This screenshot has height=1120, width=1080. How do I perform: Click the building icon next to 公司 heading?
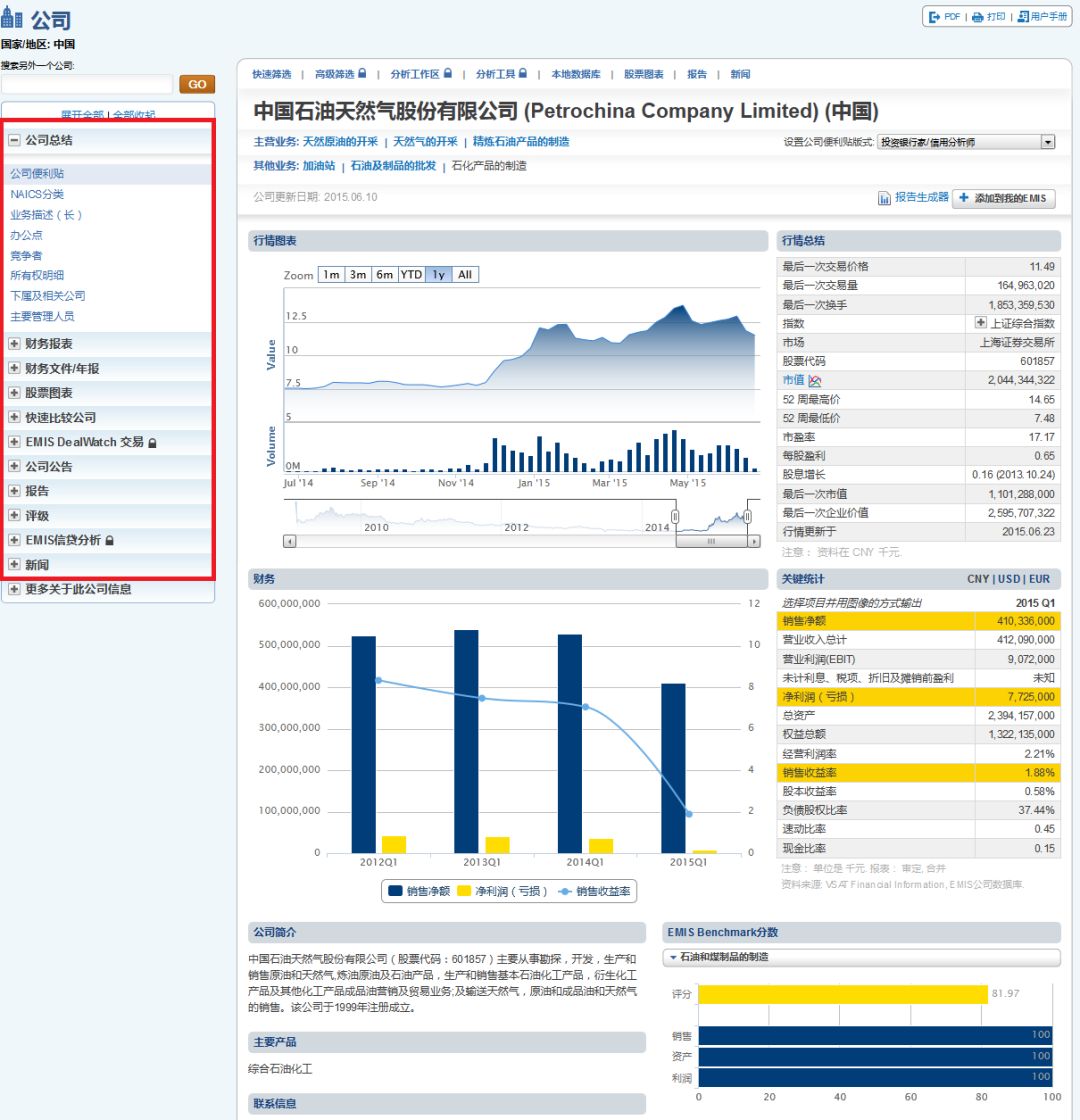point(13,20)
